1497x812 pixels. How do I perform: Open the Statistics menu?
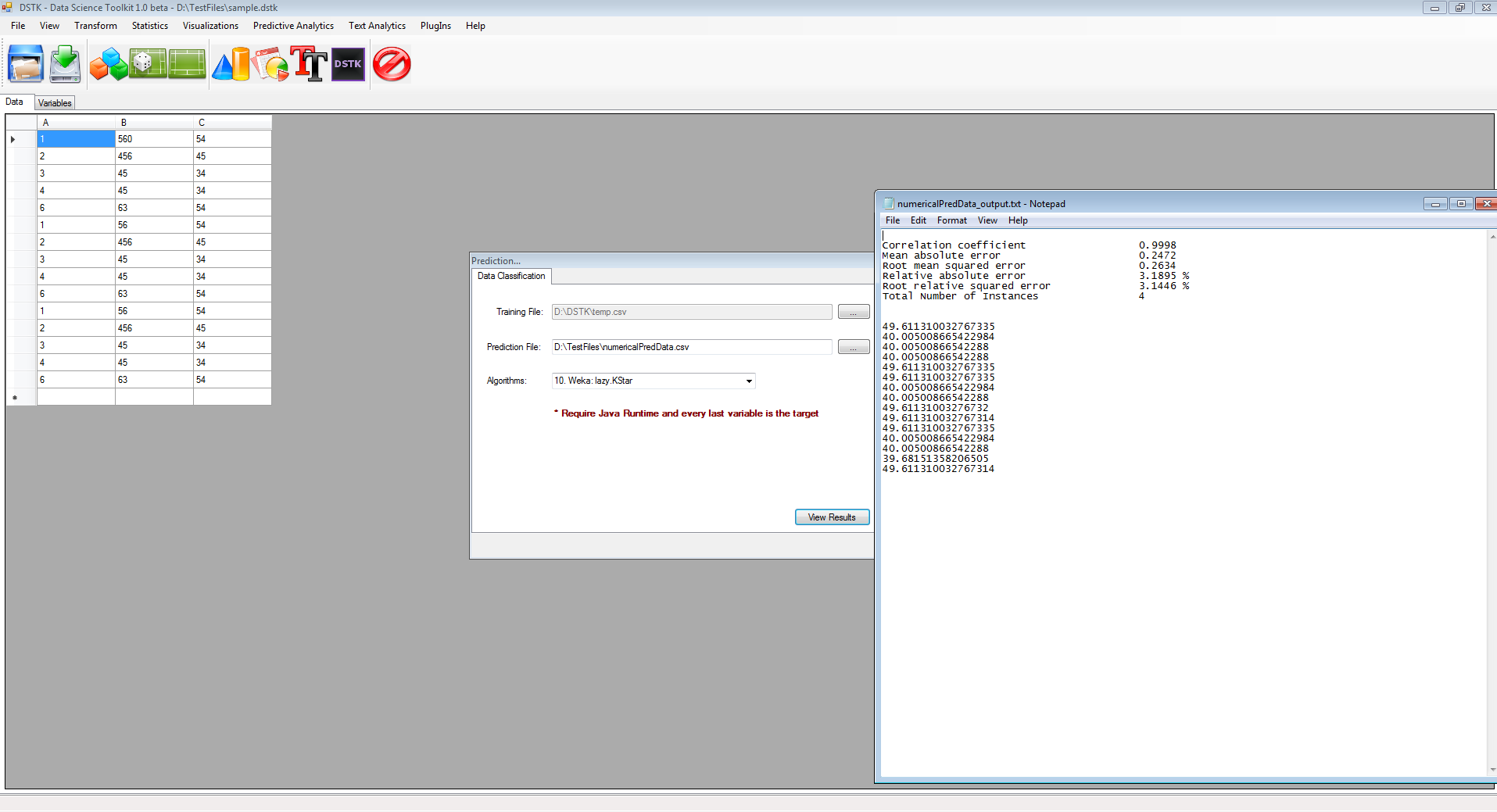(x=150, y=26)
